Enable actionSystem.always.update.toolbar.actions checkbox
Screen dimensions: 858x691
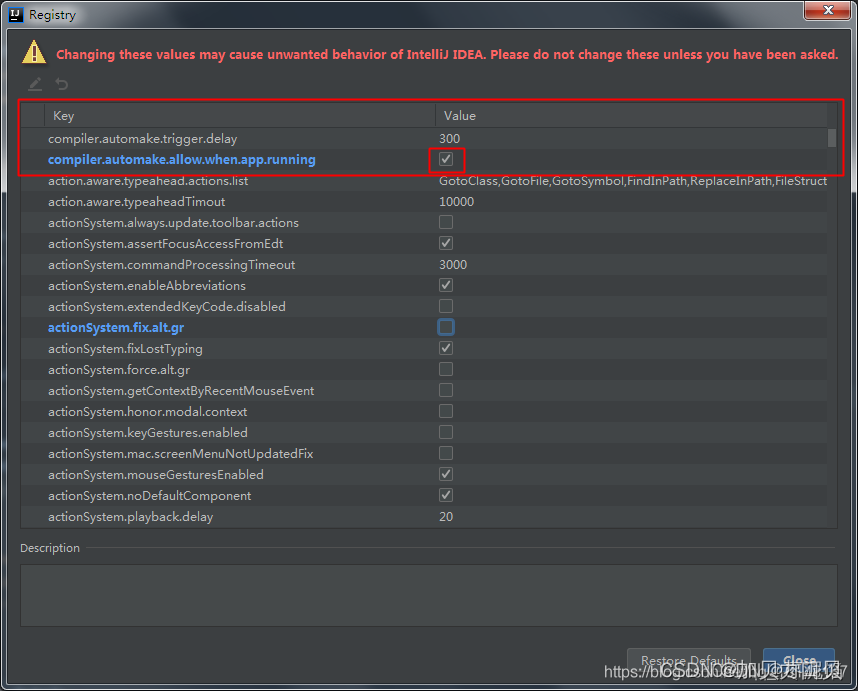click(446, 222)
